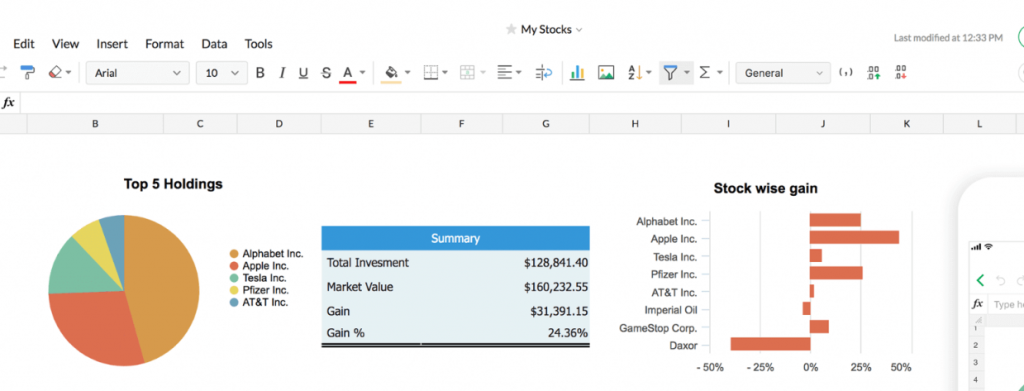This screenshot has width=1024, height=391.
Task: Open the Data menu
Action: tap(214, 44)
